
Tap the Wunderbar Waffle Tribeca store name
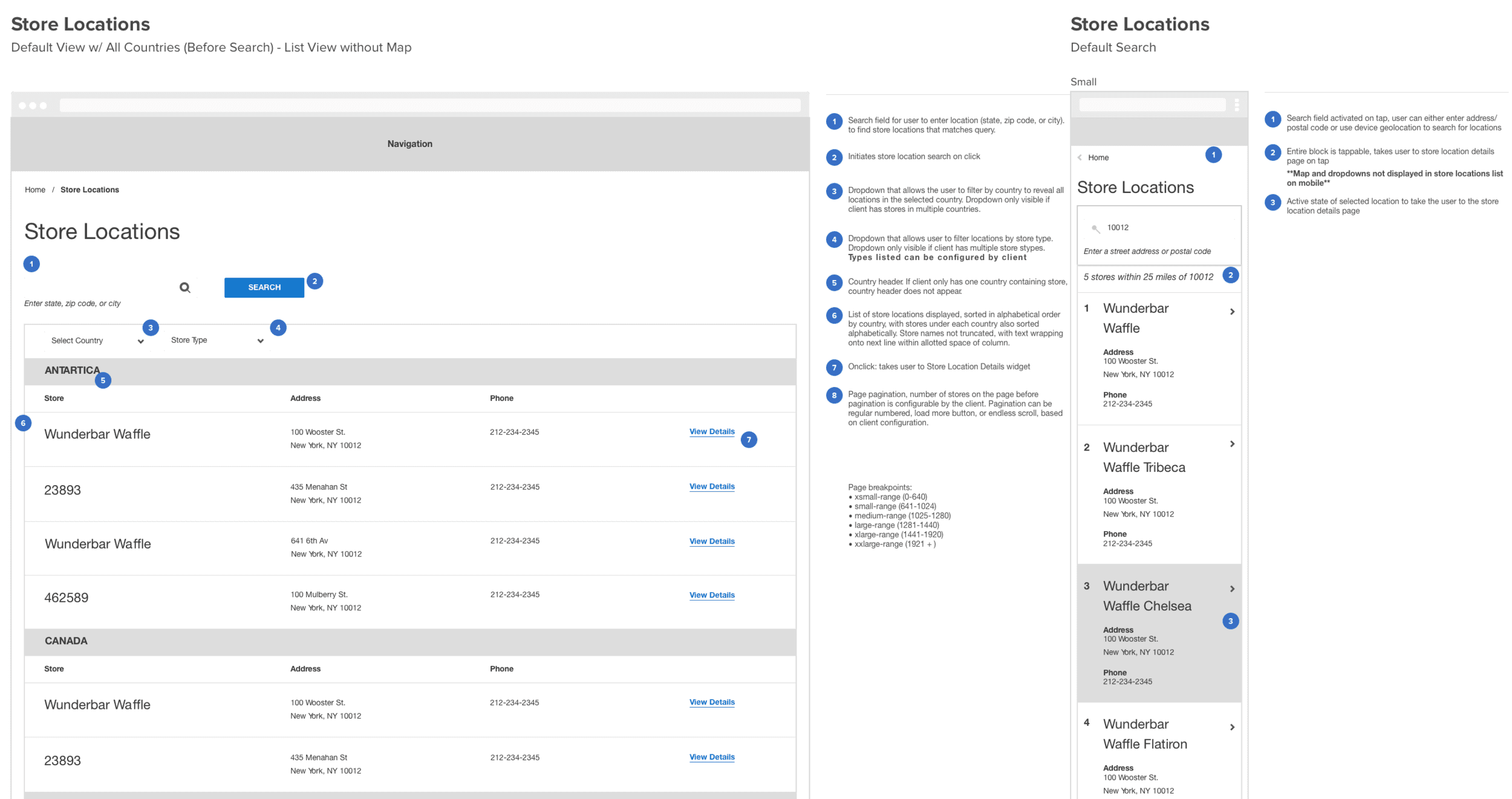pyautogui.click(x=1144, y=457)
